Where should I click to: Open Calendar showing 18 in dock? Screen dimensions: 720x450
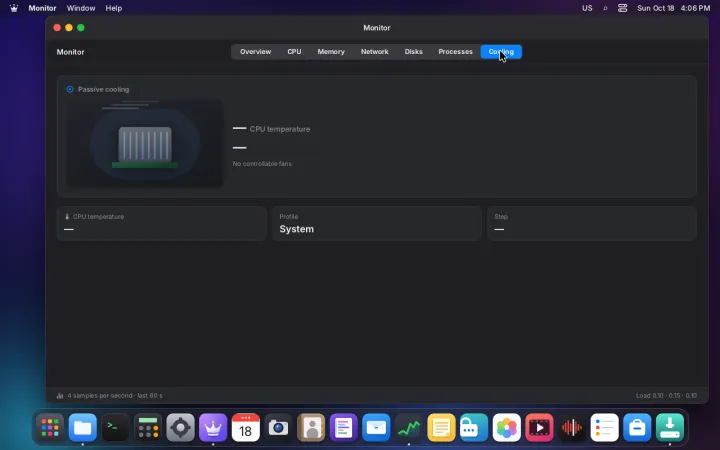(246, 428)
